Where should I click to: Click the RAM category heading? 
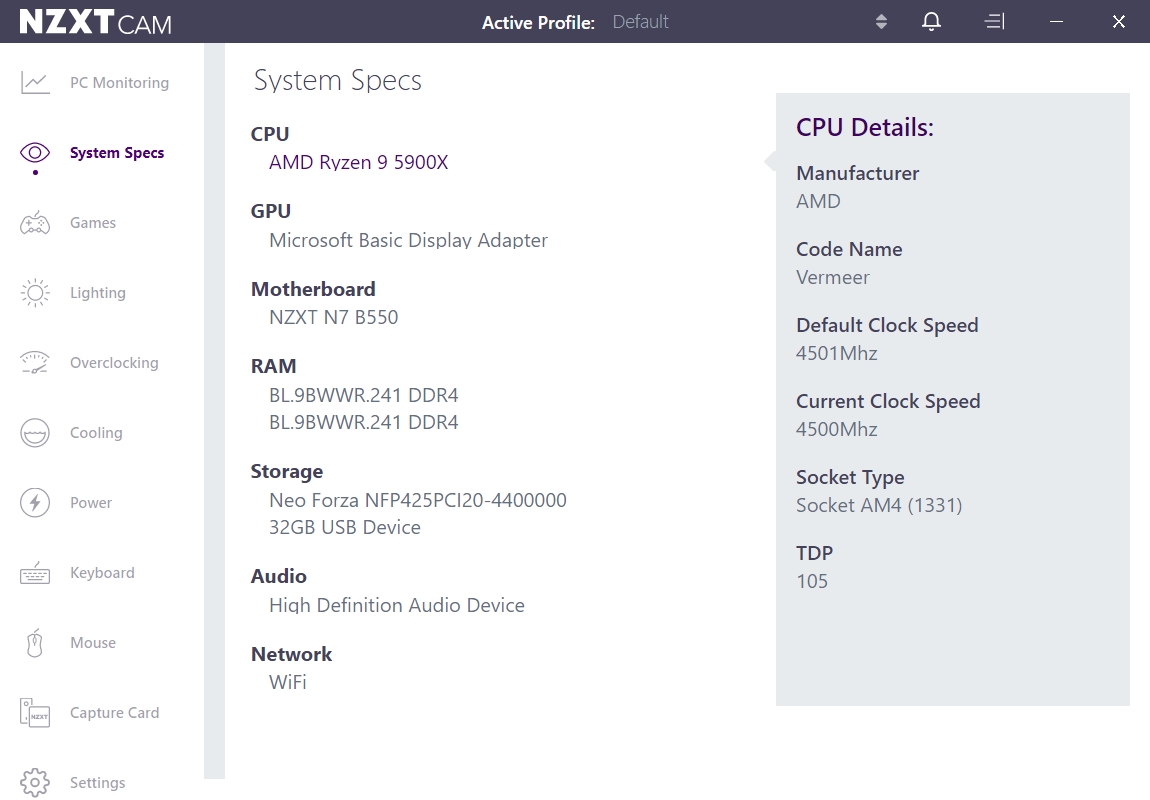coord(274,366)
